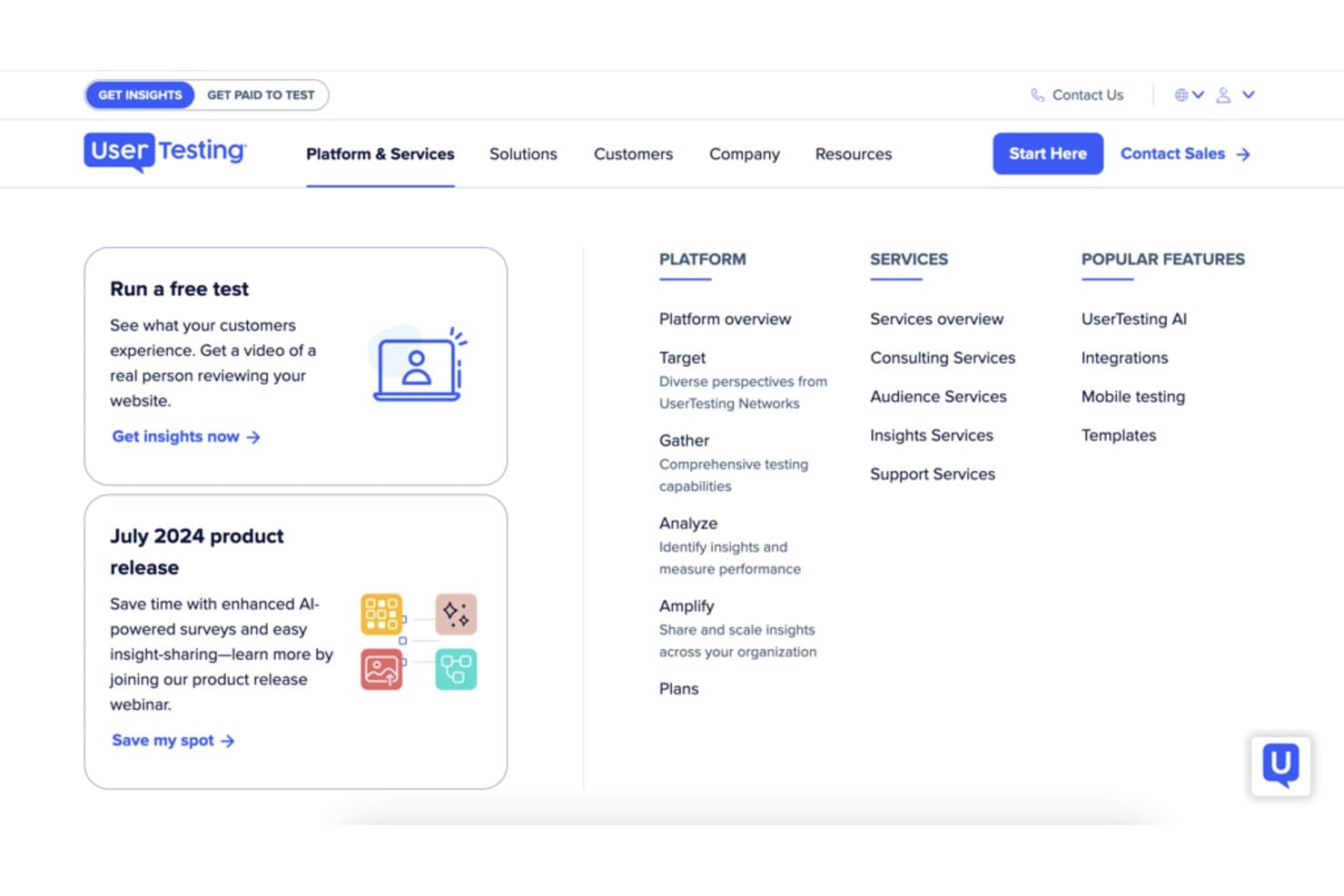Viewport: 1344px width, 896px height.
Task: Open UserTesting AI link
Action: click(x=1134, y=319)
